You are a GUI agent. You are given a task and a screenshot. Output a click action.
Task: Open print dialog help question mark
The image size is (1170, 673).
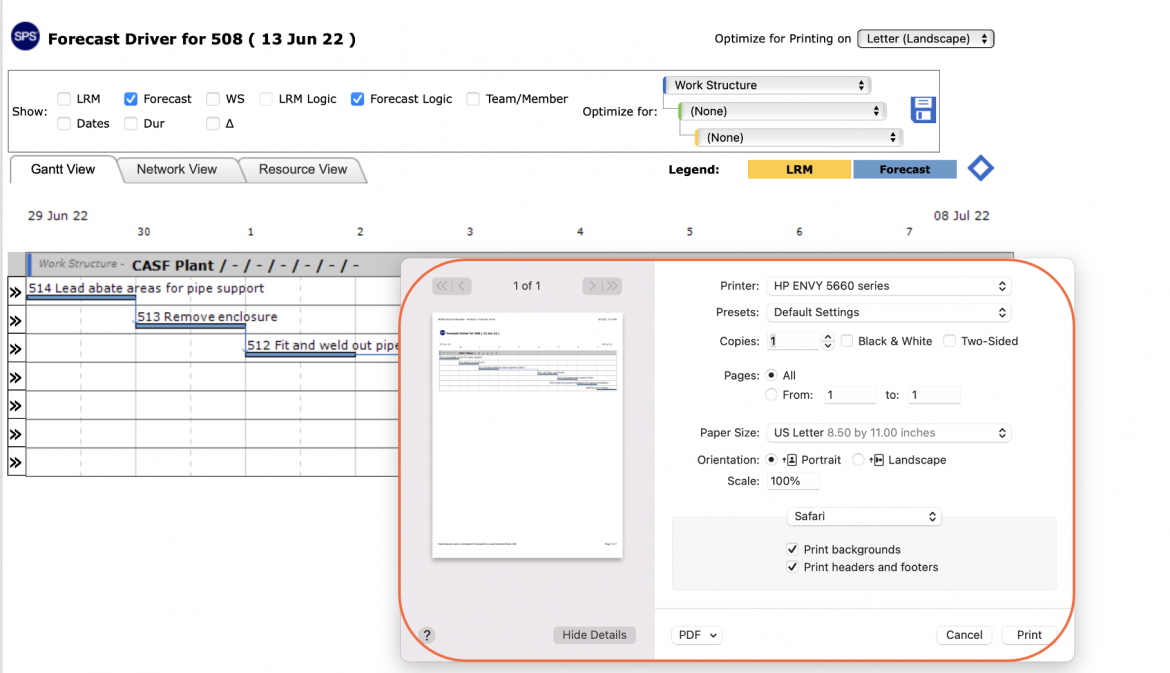[x=427, y=635]
